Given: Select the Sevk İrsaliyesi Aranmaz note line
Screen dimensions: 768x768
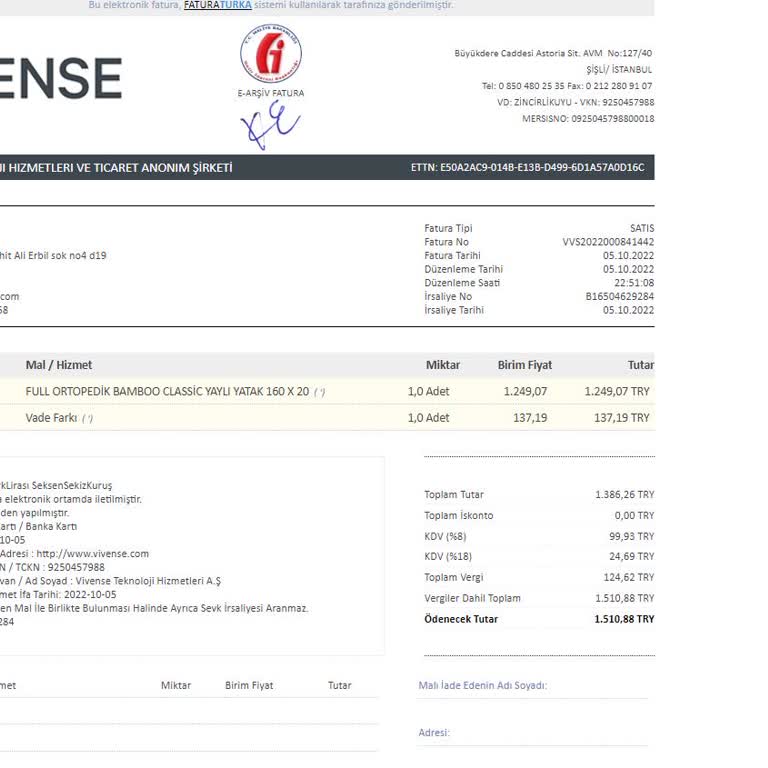Looking at the screenshot, I should pyautogui.click(x=154, y=608).
